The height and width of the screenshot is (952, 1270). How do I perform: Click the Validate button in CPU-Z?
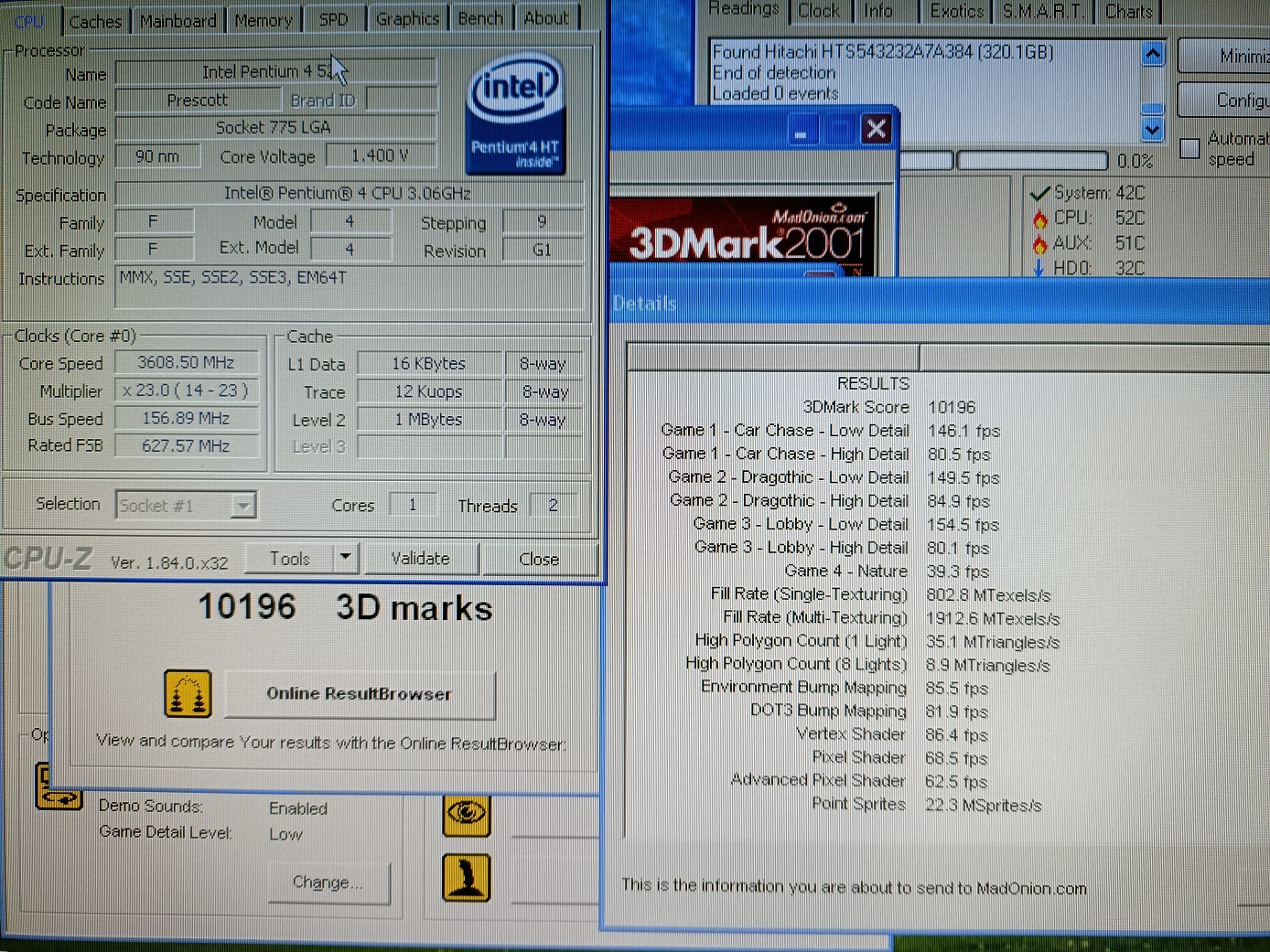[x=421, y=559]
